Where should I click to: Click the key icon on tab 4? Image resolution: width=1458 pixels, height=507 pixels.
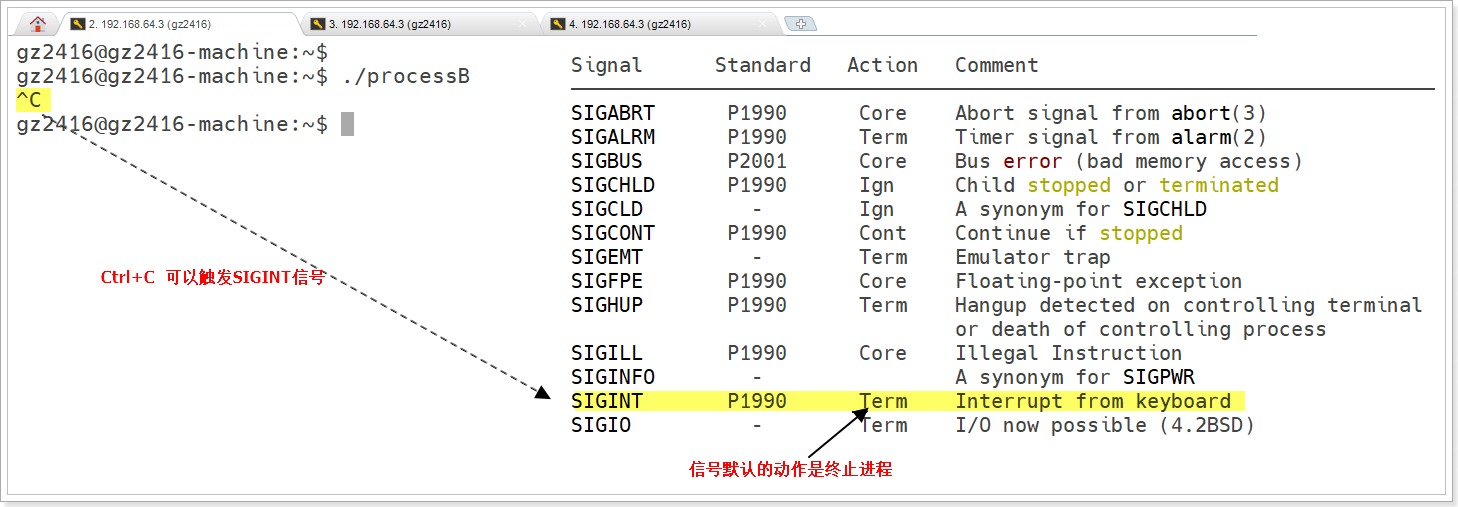(x=557, y=24)
